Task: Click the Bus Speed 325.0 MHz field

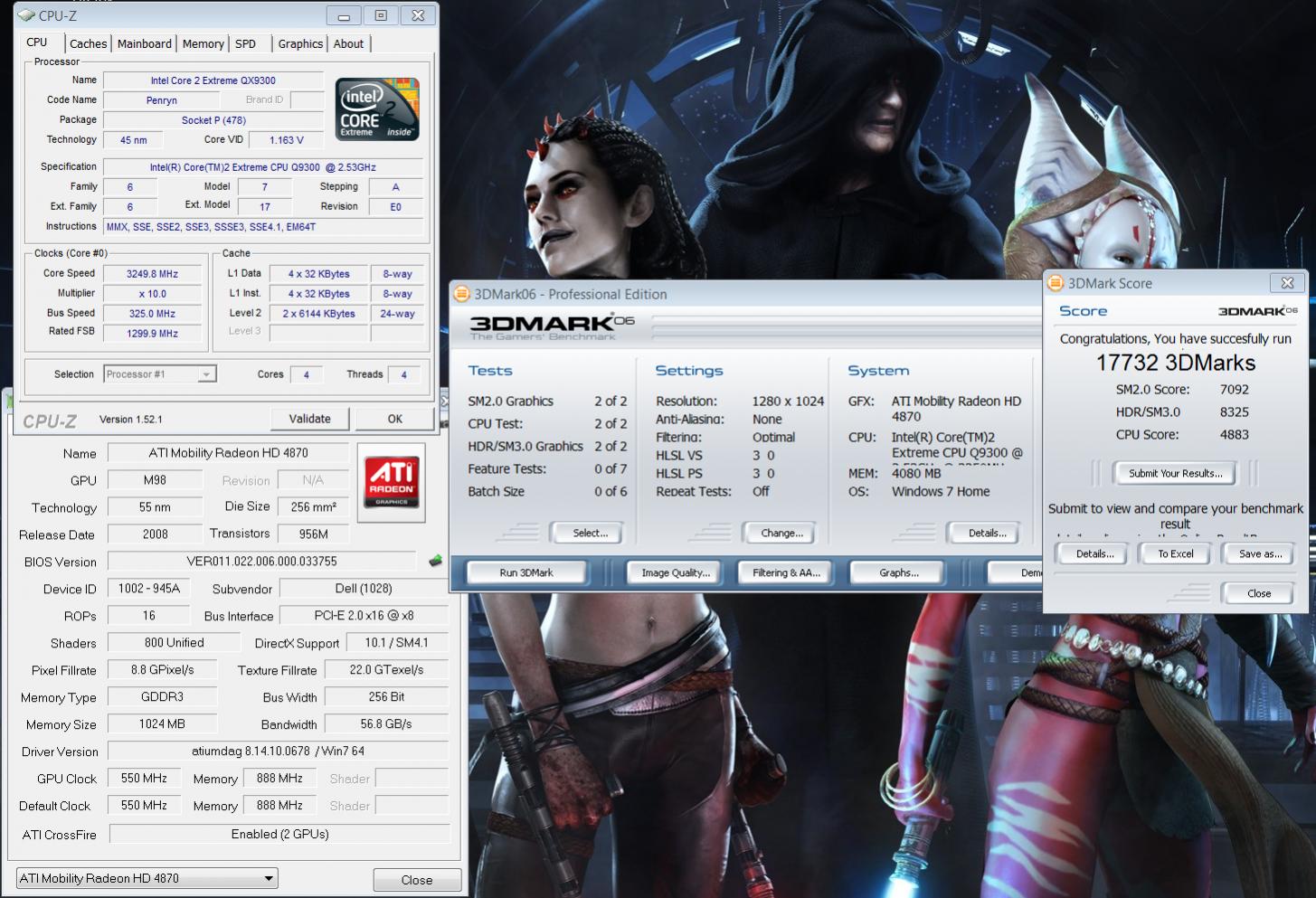Action: (x=152, y=314)
